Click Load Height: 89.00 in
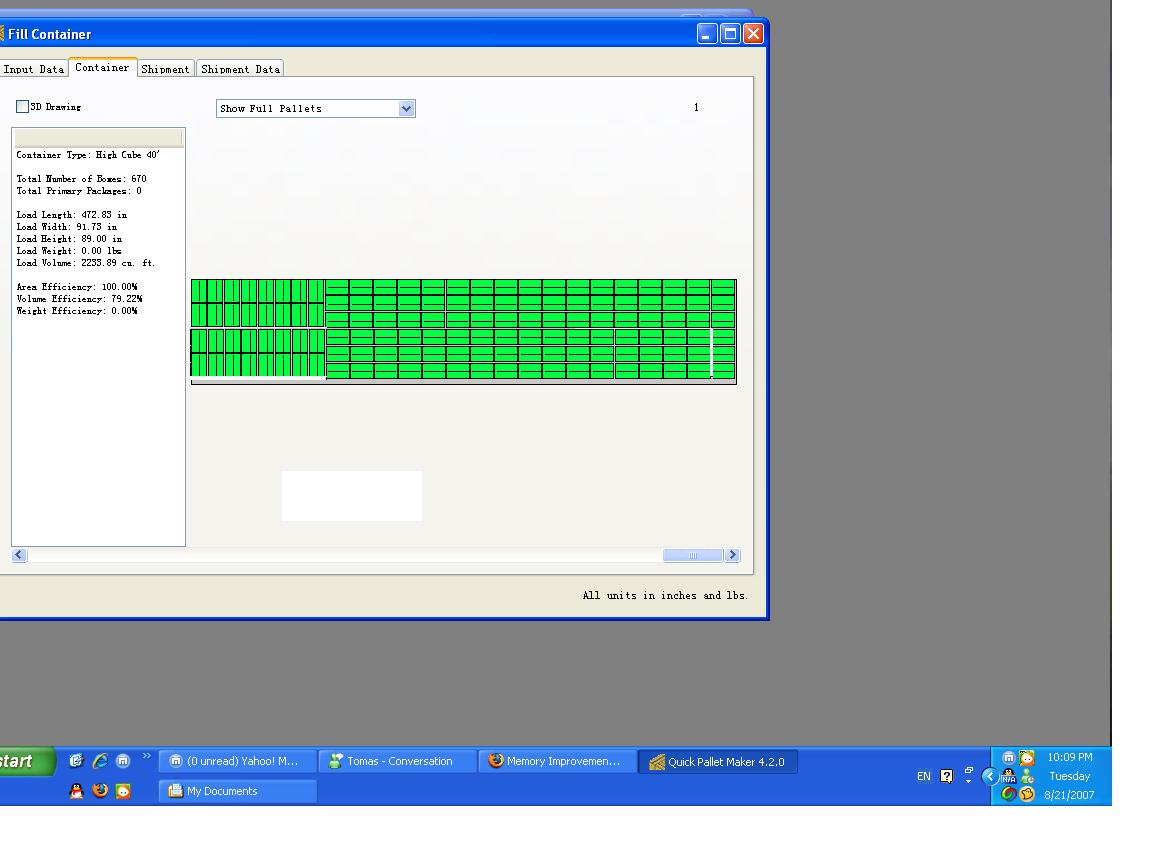The height and width of the screenshot is (864, 1152). click(70, 239)
